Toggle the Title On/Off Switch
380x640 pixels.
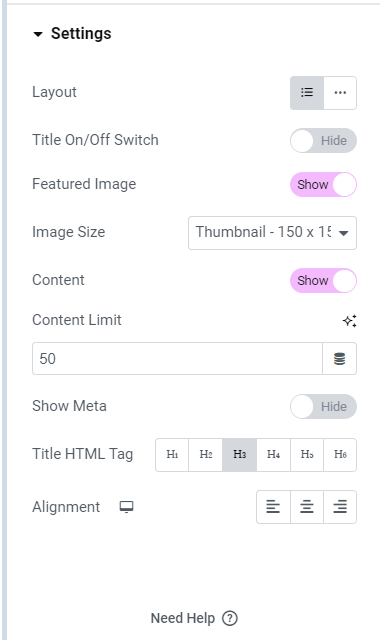323,141
